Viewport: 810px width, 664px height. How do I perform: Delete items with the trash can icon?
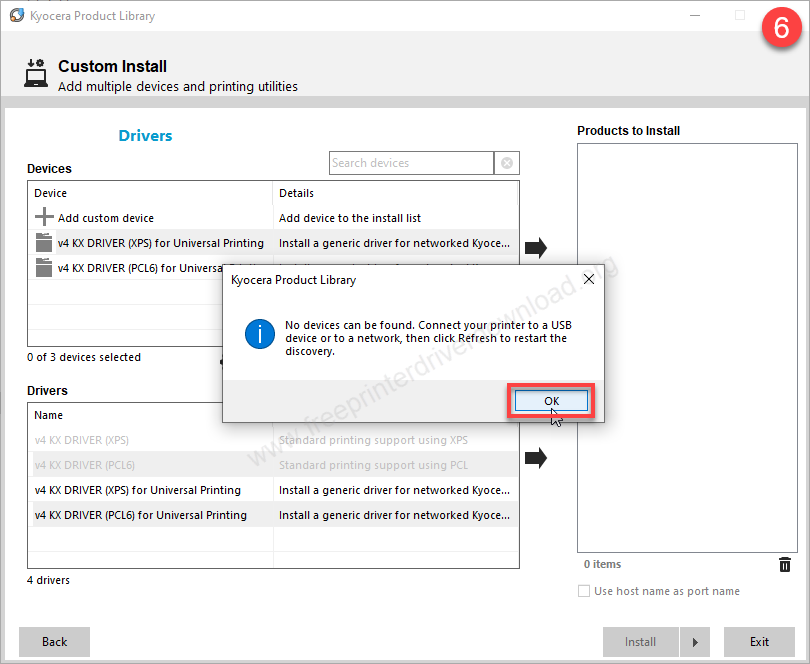coord(784,565)
